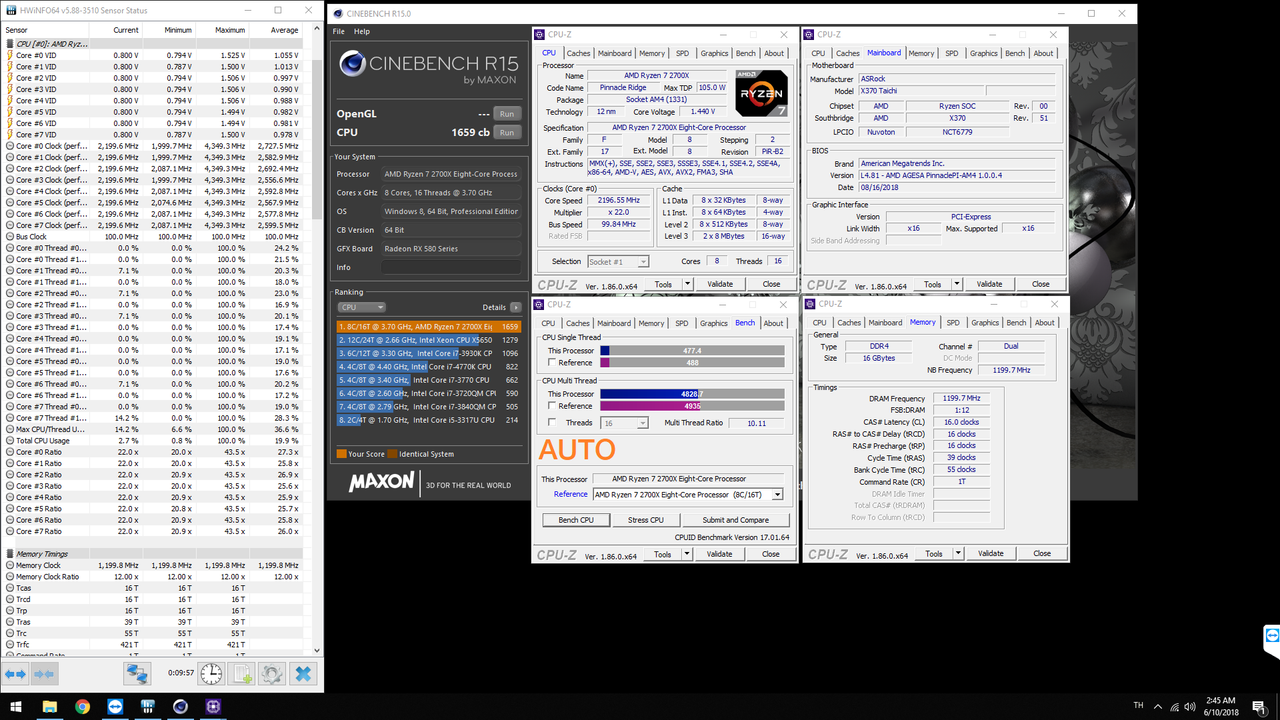The width and height of the screenshot is (1280, 720).
Task: Tick Reference checkbox under CPU Single Thread
Action: pos(552,363)
